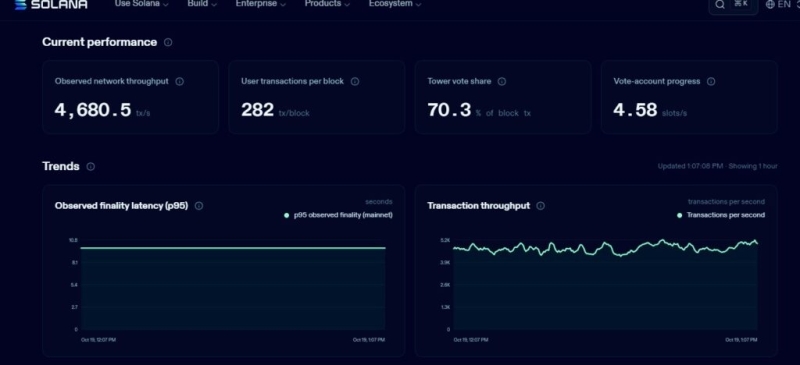Click the 4,680.5 tx/s throughput value

point(102,110)
